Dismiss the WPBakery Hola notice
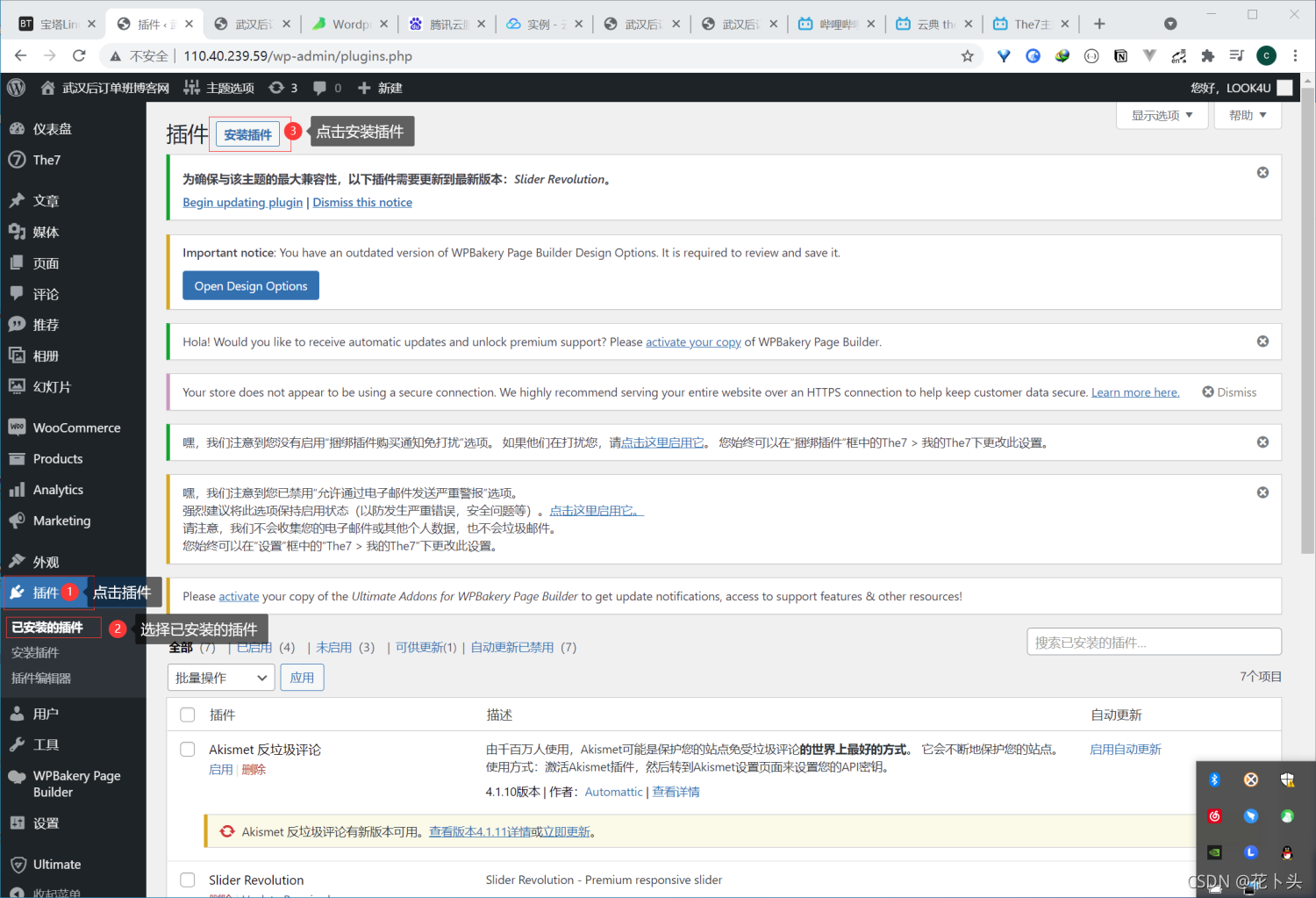 (1262, 341)
